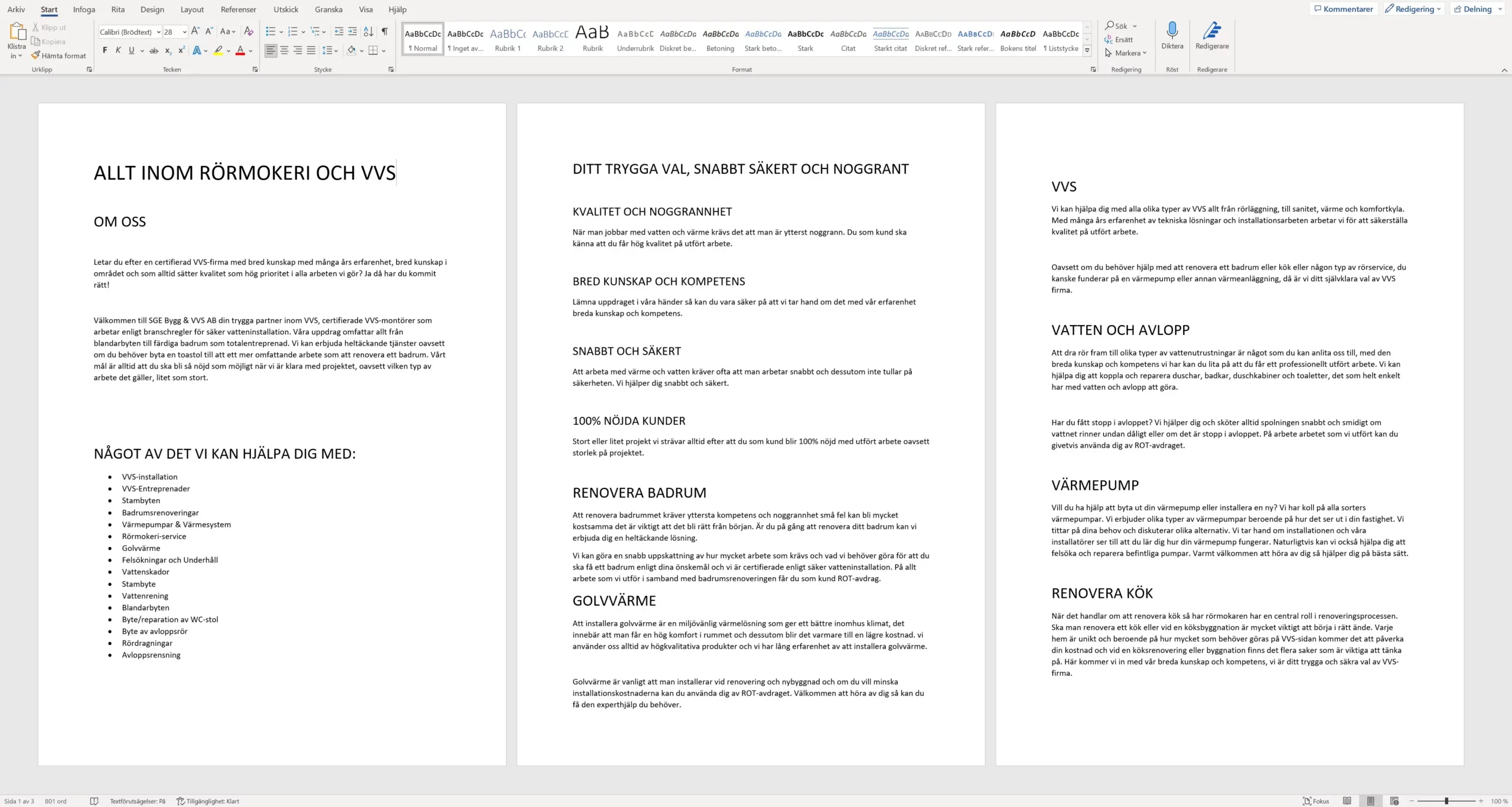Toggle underline (U) formatting
Screen dimensions: 1512x807
point(132,51)
